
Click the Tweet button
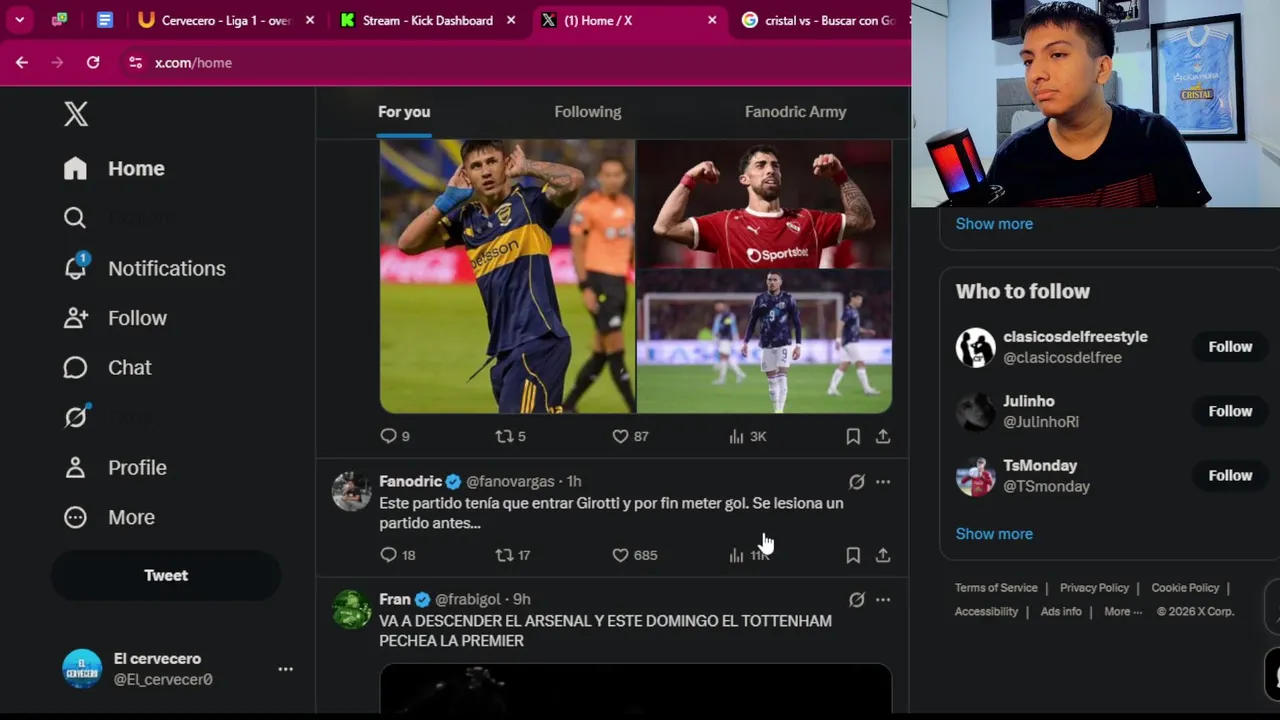coord(166,575)
